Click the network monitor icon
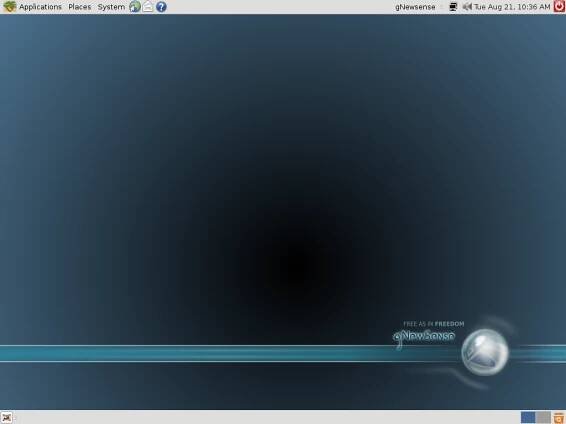 coord(453,6)
